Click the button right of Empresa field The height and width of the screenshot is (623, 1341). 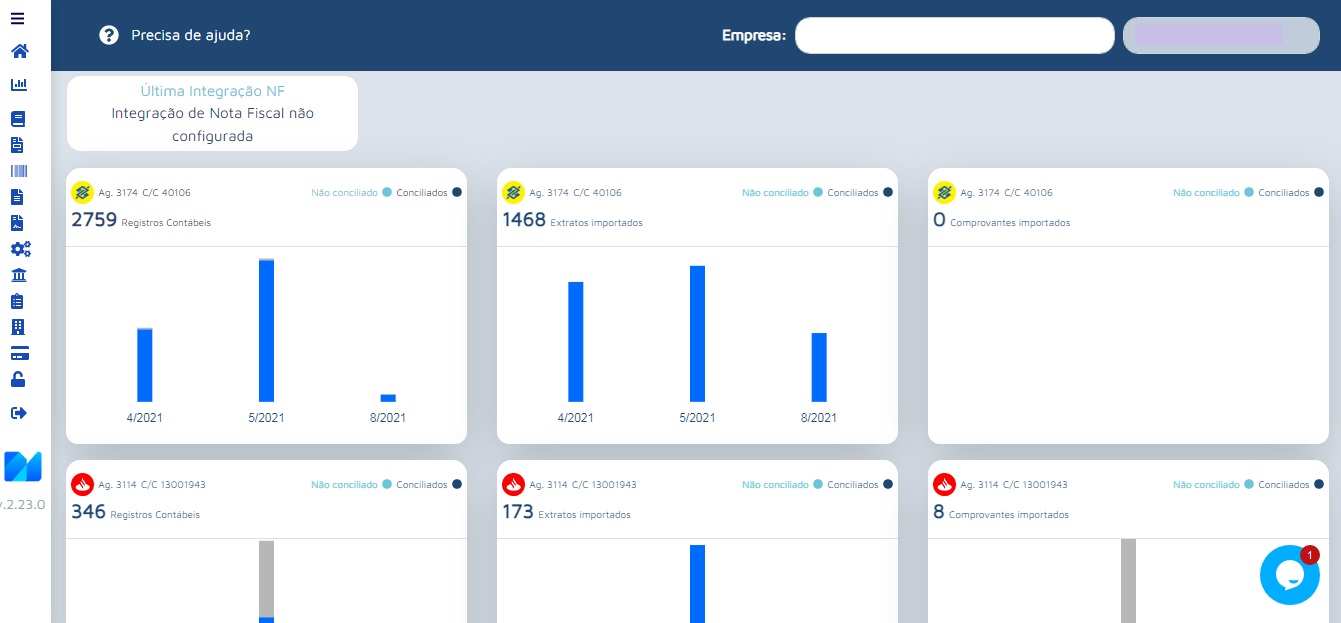tap(1221, 35)
